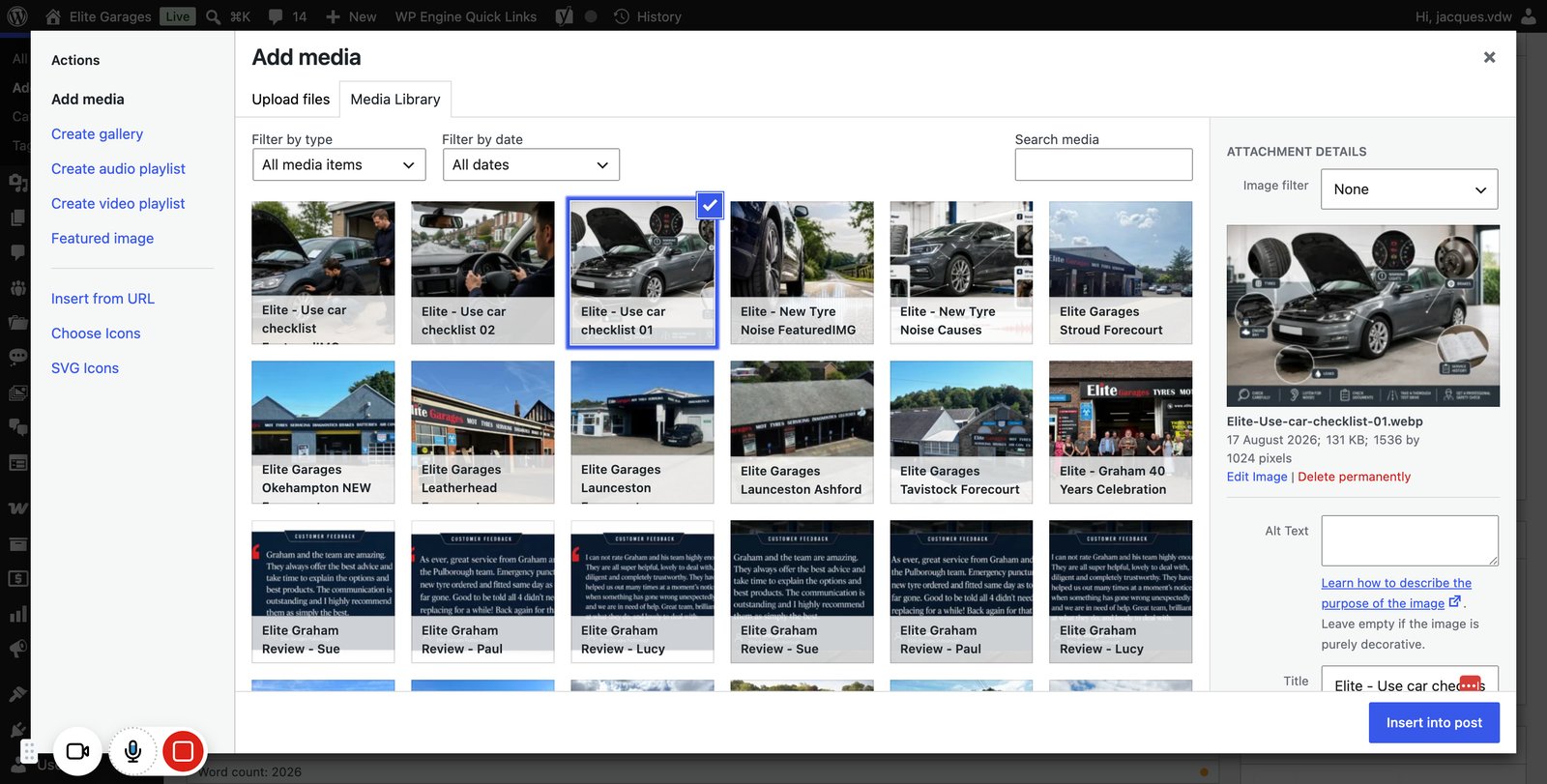
Task: Click the search magnifier icon in admin bar
Action: [214, 16]
